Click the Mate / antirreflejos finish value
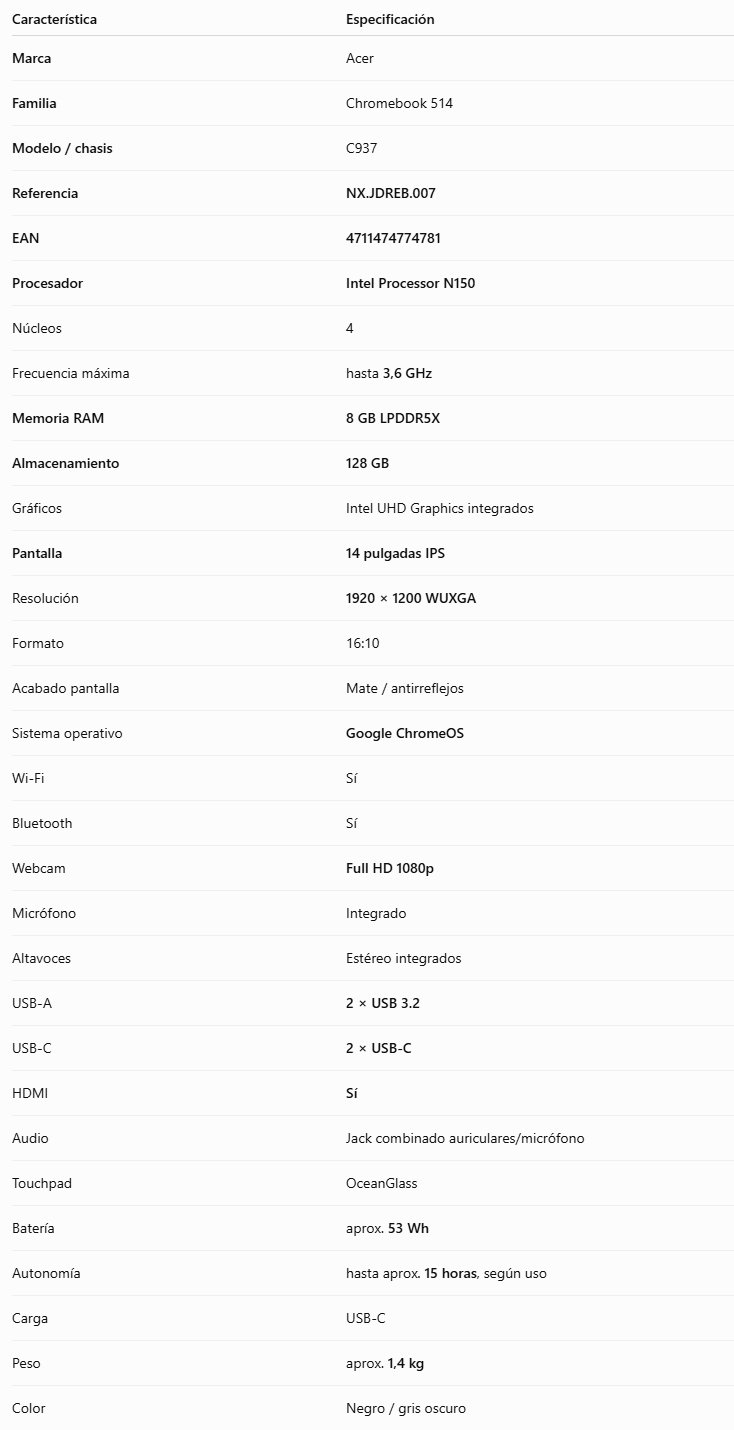The width and height of the screenshot is (734, 1430). (405, 688)
